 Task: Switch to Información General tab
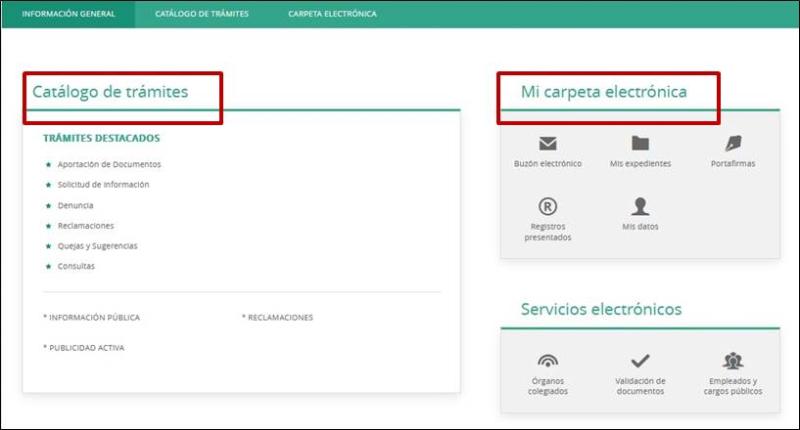[x=68, y=14]
